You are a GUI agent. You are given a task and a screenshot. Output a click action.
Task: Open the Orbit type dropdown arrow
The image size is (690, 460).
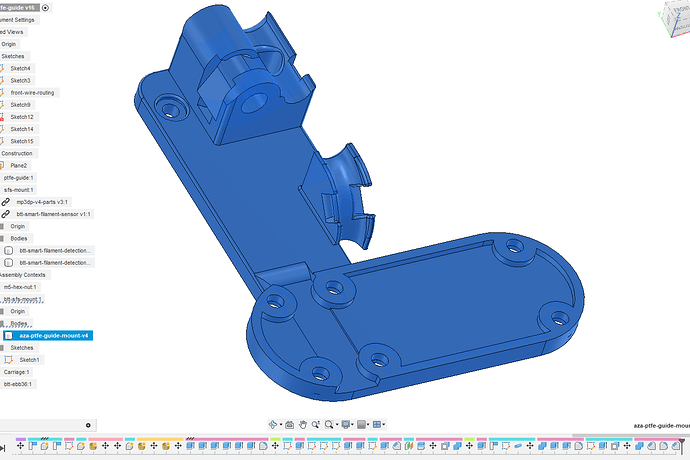(x=281, y=424)
